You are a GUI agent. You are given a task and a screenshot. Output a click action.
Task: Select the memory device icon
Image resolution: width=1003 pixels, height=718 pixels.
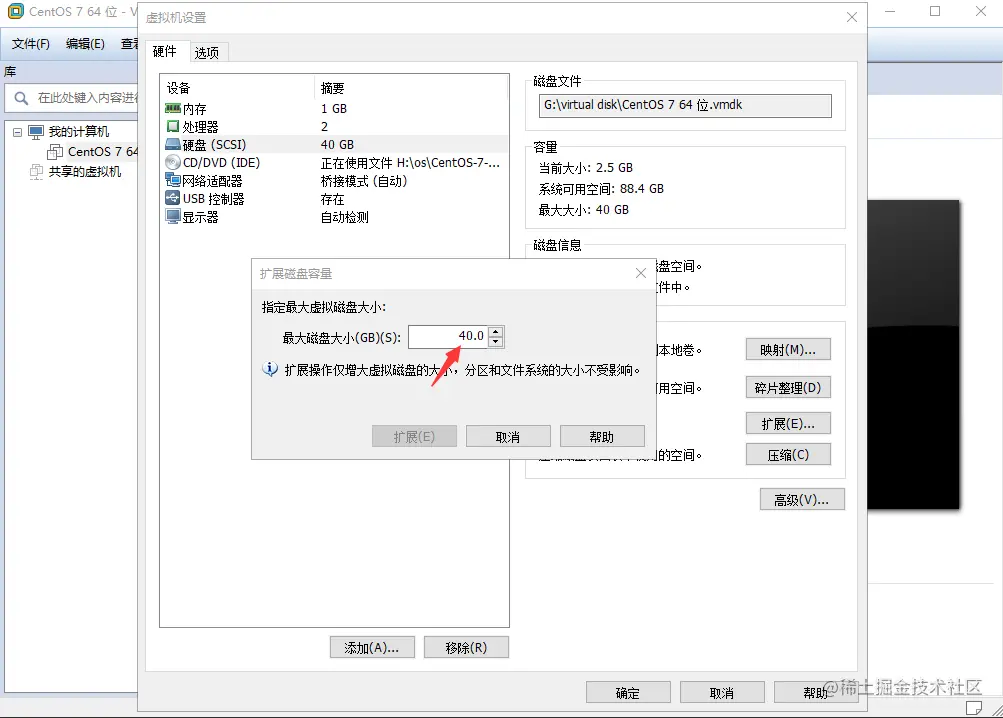(x=173, y=109)
